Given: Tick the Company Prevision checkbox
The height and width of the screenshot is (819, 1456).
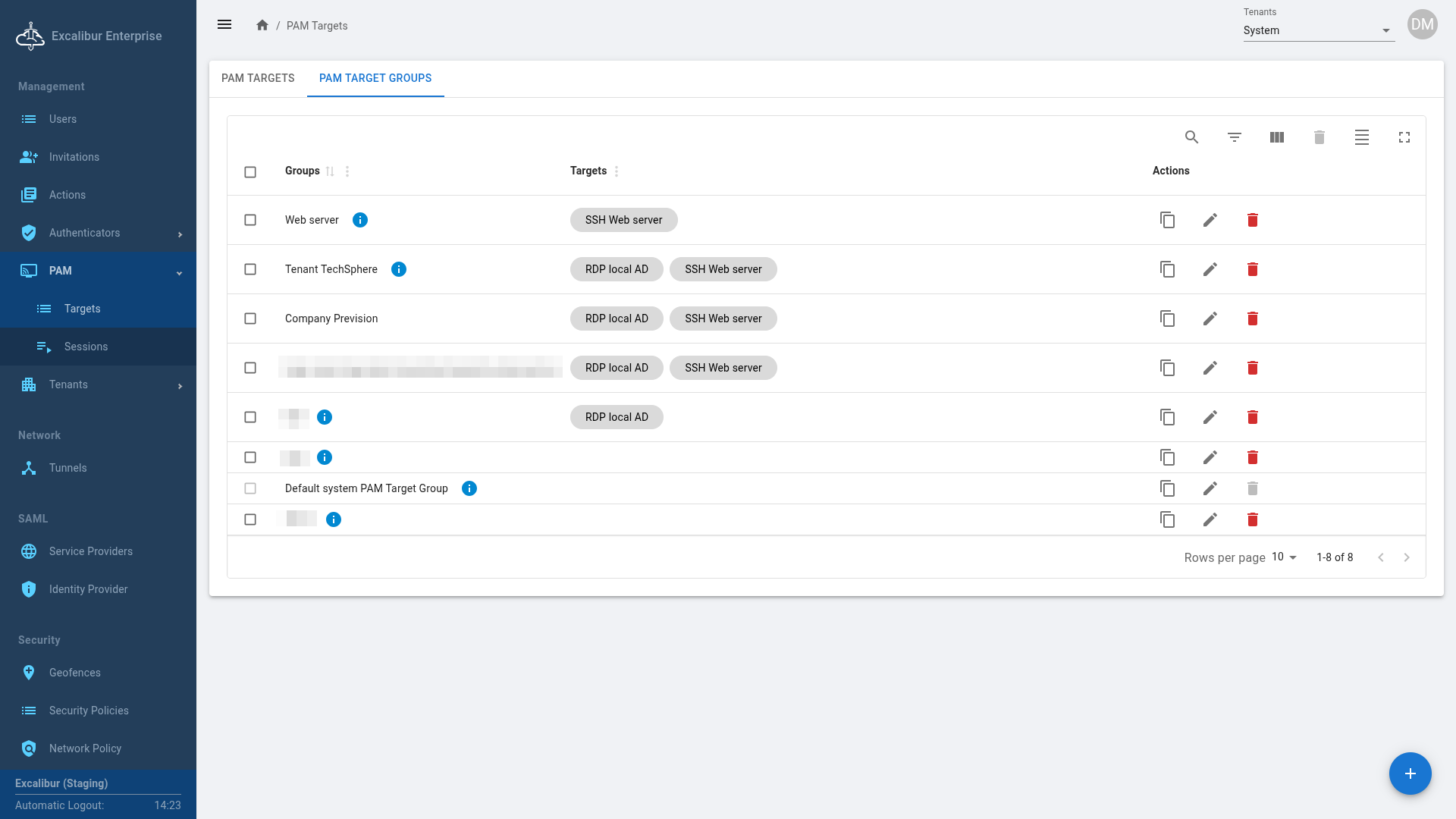Looking at the screenshot, I should click(250, 318).
